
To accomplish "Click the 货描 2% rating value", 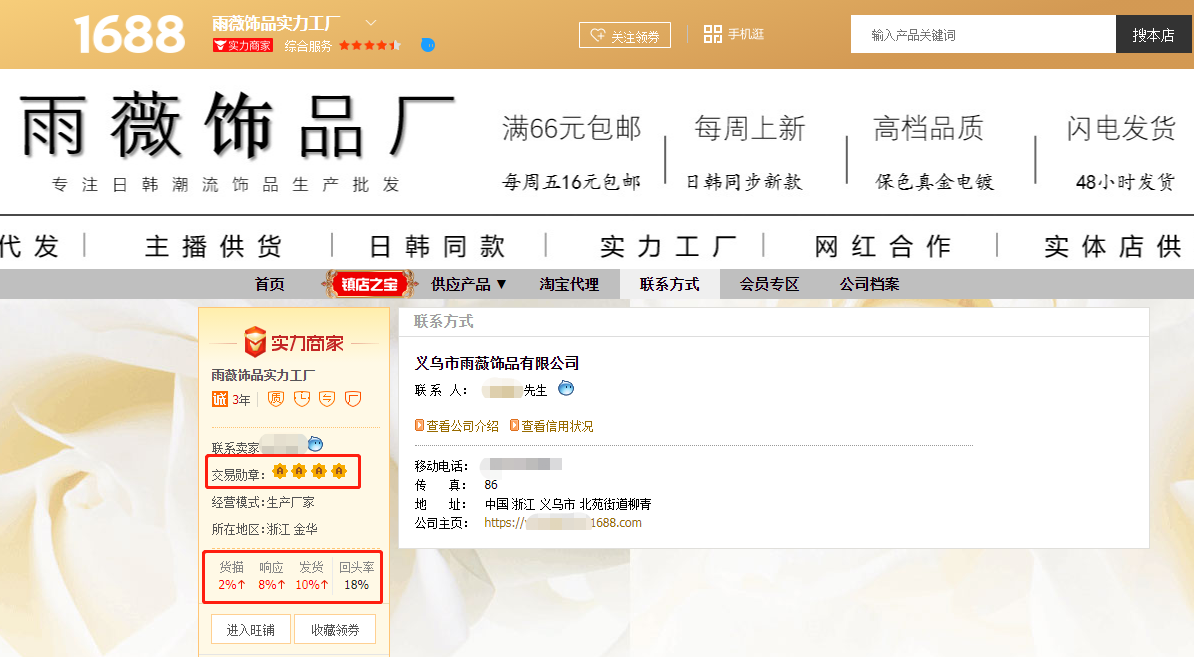I will (231, 585).
